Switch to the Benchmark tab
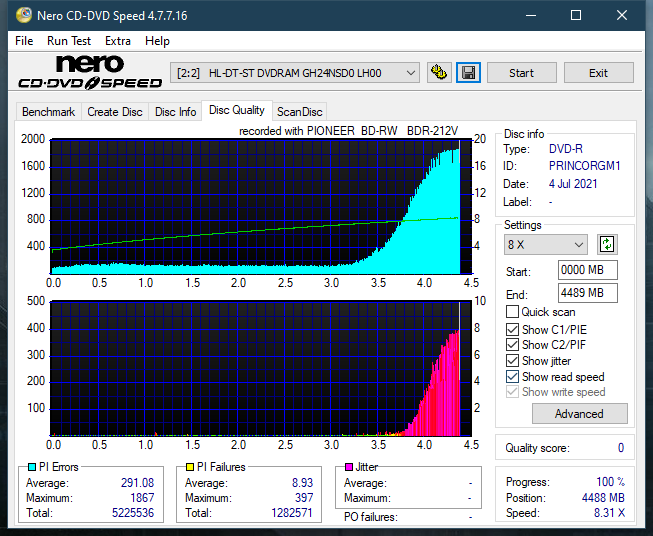The image size is (653, 536). click(48, 112)
